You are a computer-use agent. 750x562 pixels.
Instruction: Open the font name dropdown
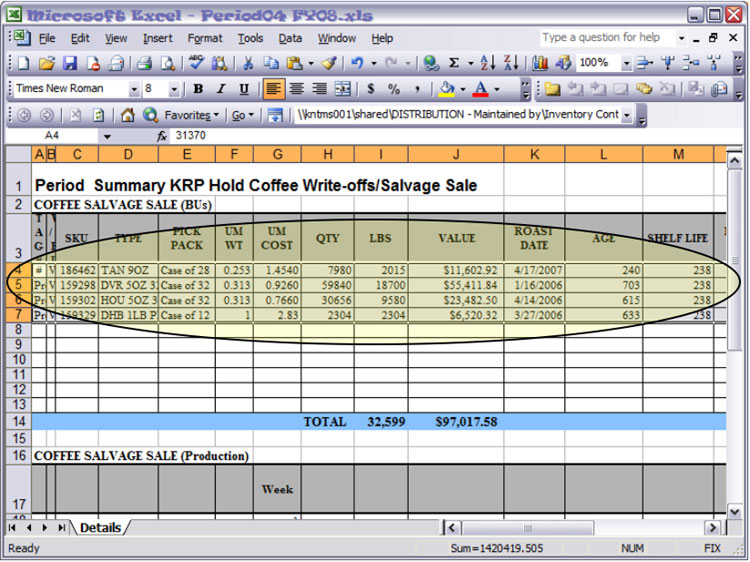[134, 89]
